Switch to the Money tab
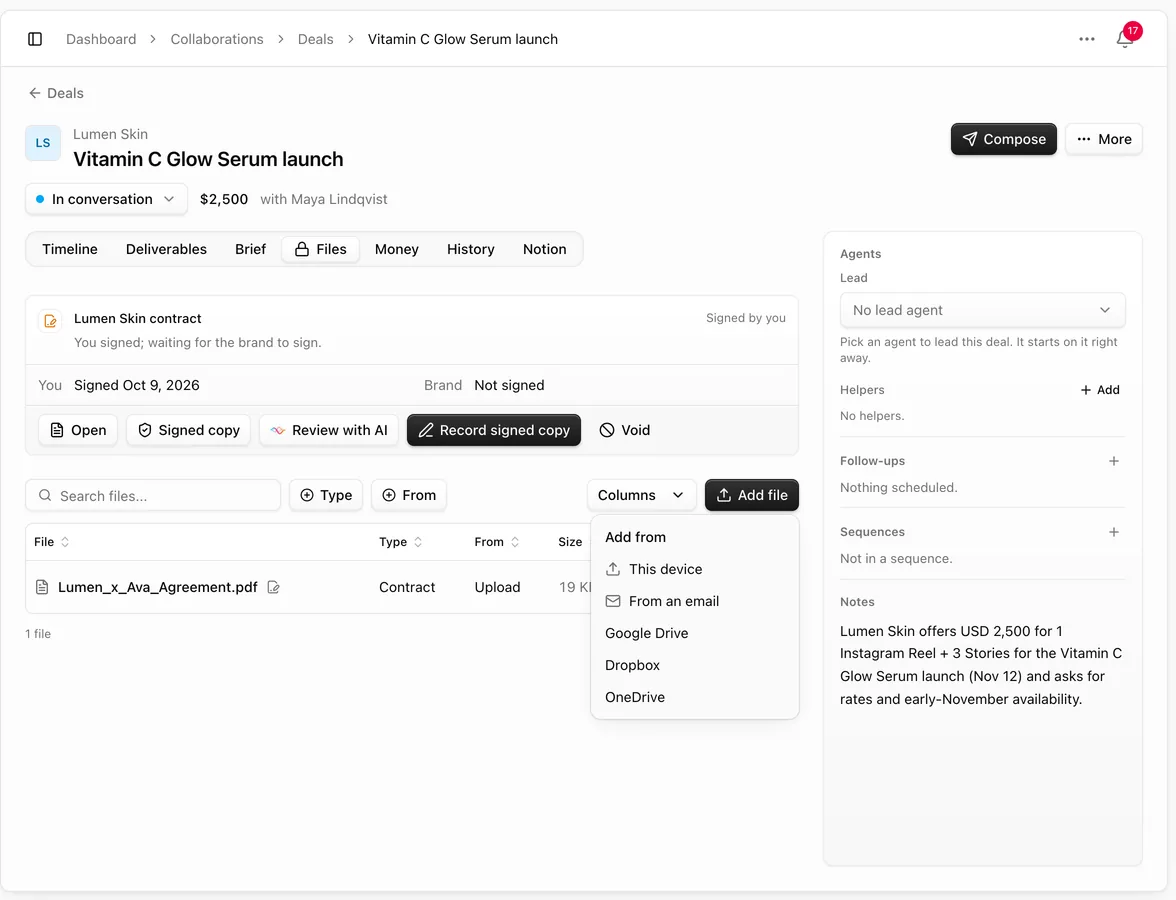Screen dimensions: 1176x900 [x=397, y=249]
